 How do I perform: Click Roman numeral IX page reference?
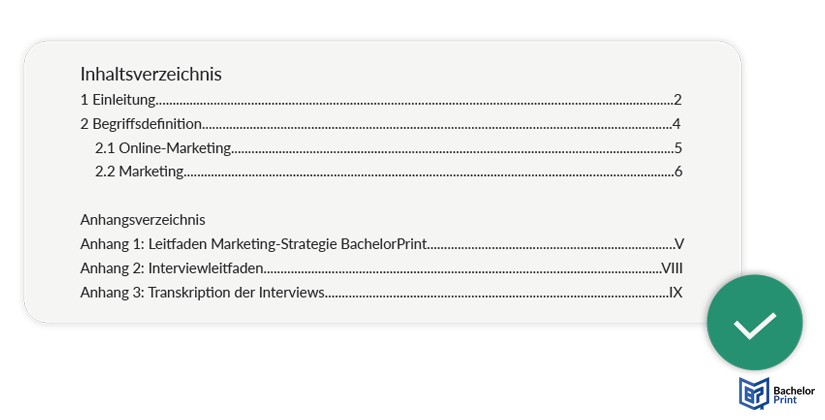point(676,292)
